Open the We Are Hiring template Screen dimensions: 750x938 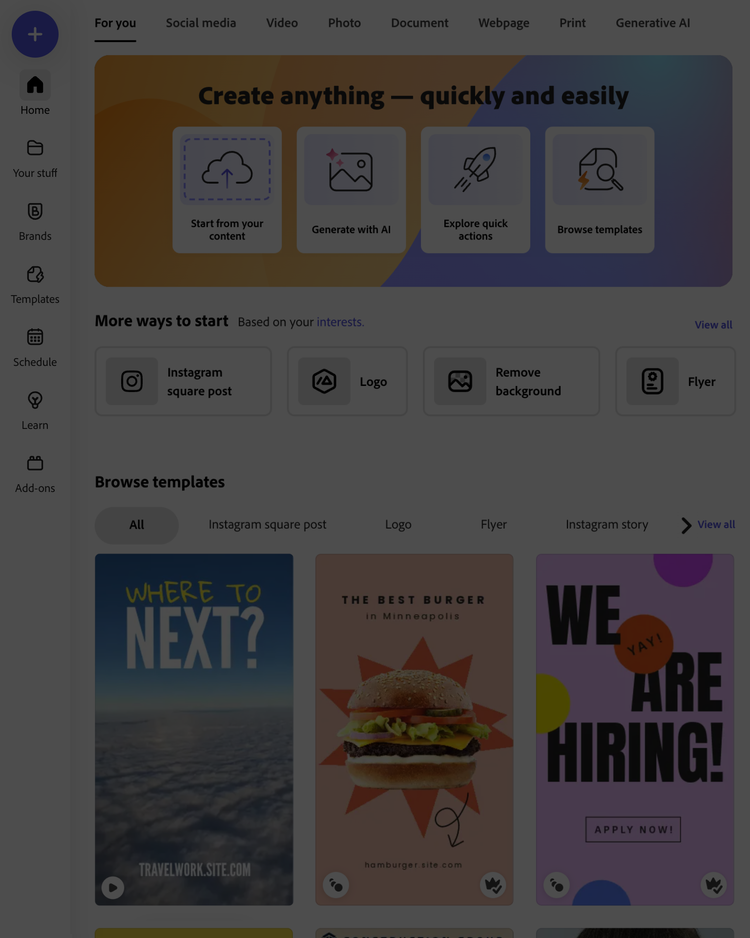click(x=635, y=729)
